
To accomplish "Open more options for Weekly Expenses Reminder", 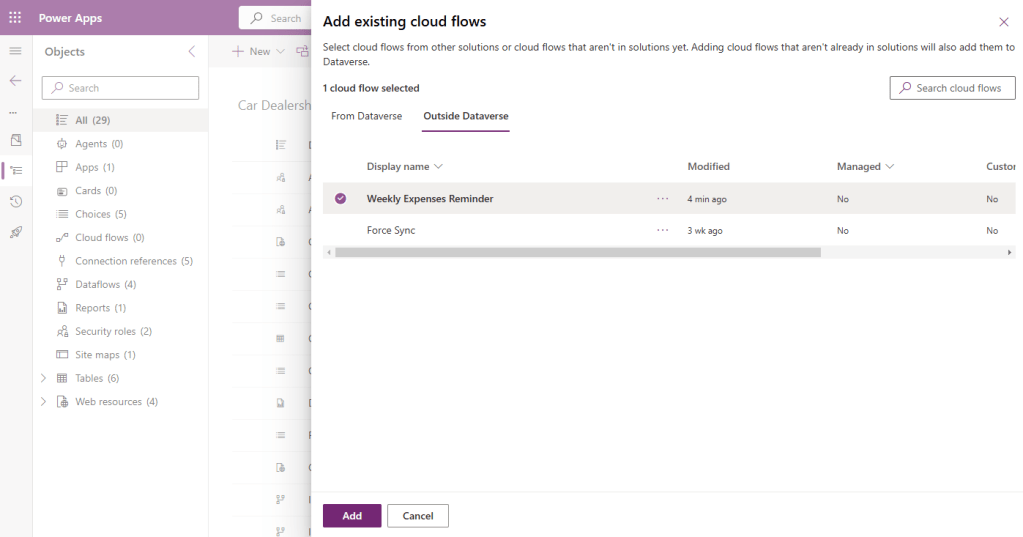I will point(662,199).
